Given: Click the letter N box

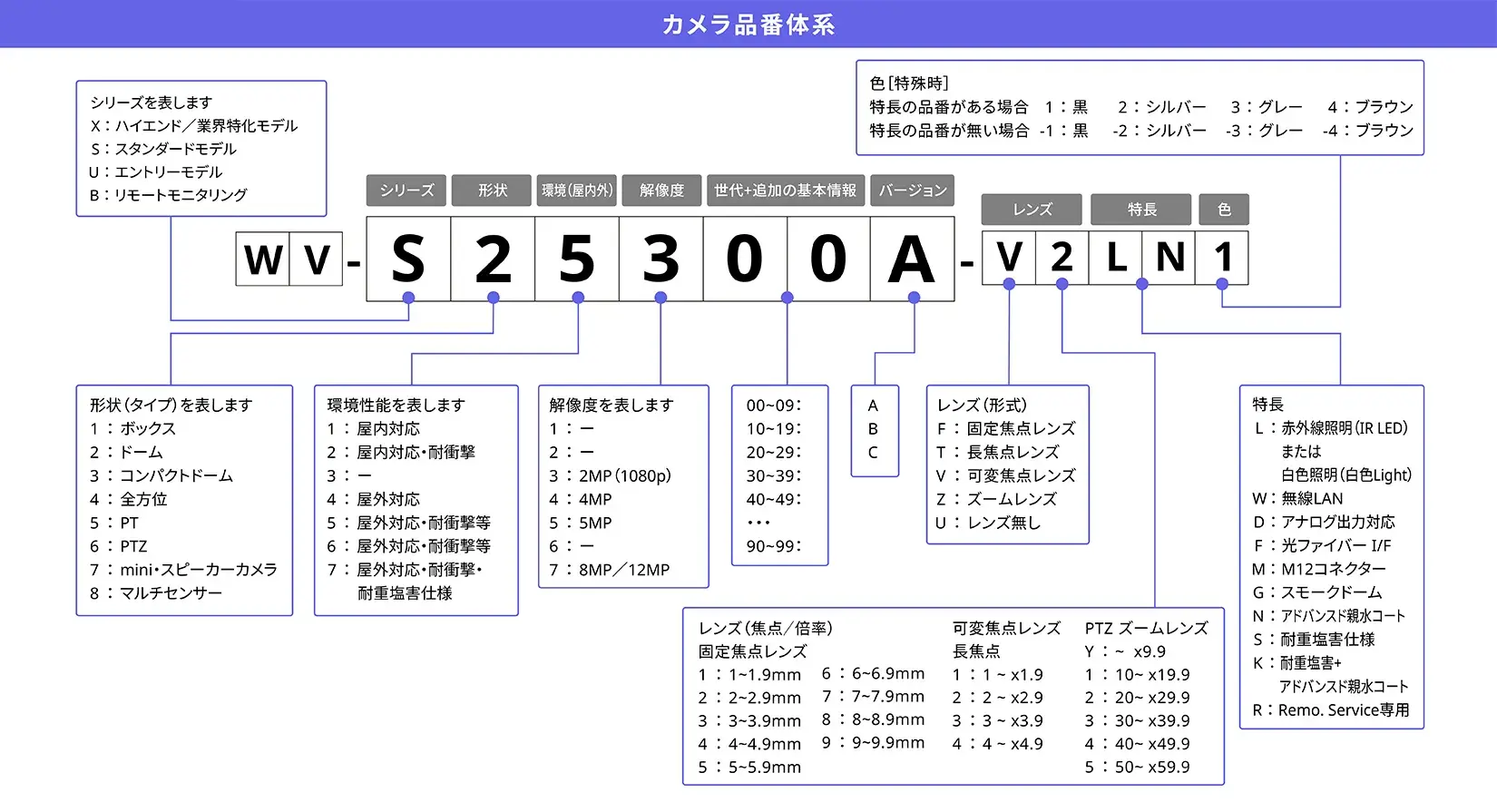Looking at the screenshot, I should pyautogui.click(x=1169, y=258).
